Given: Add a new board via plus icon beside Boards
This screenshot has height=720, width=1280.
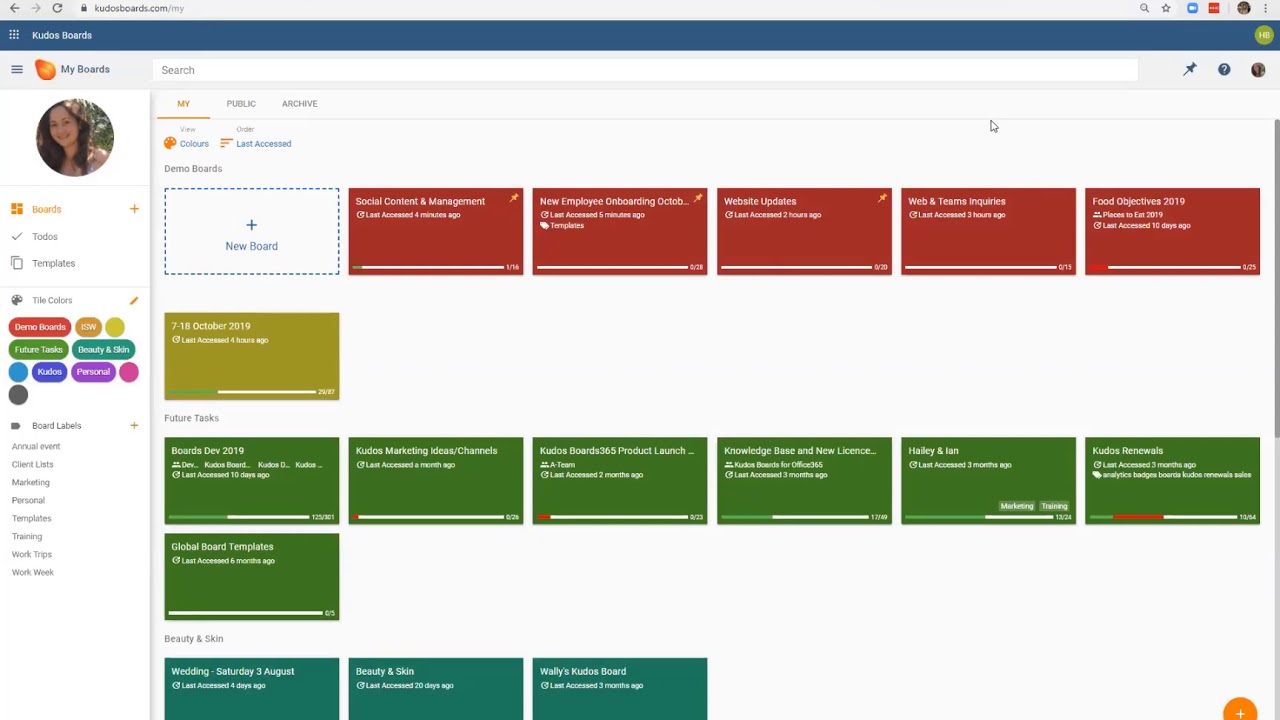Looking at the screenshot, I should pos(134,209).
